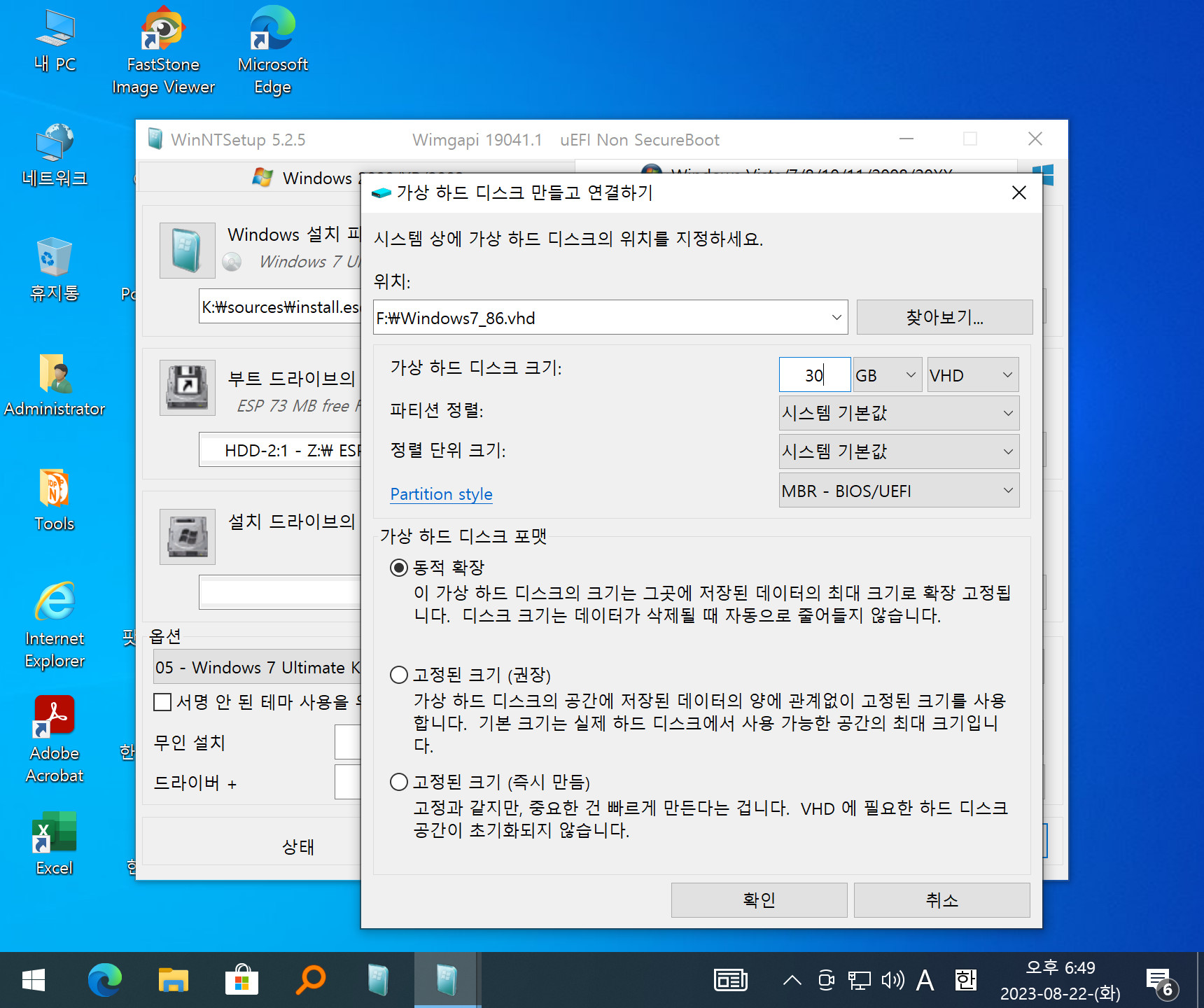Screen dimensions: 1204x1008
Task: Select 고정된 크기 (즉시 만듬) radio option
Action: pos(399,782)
